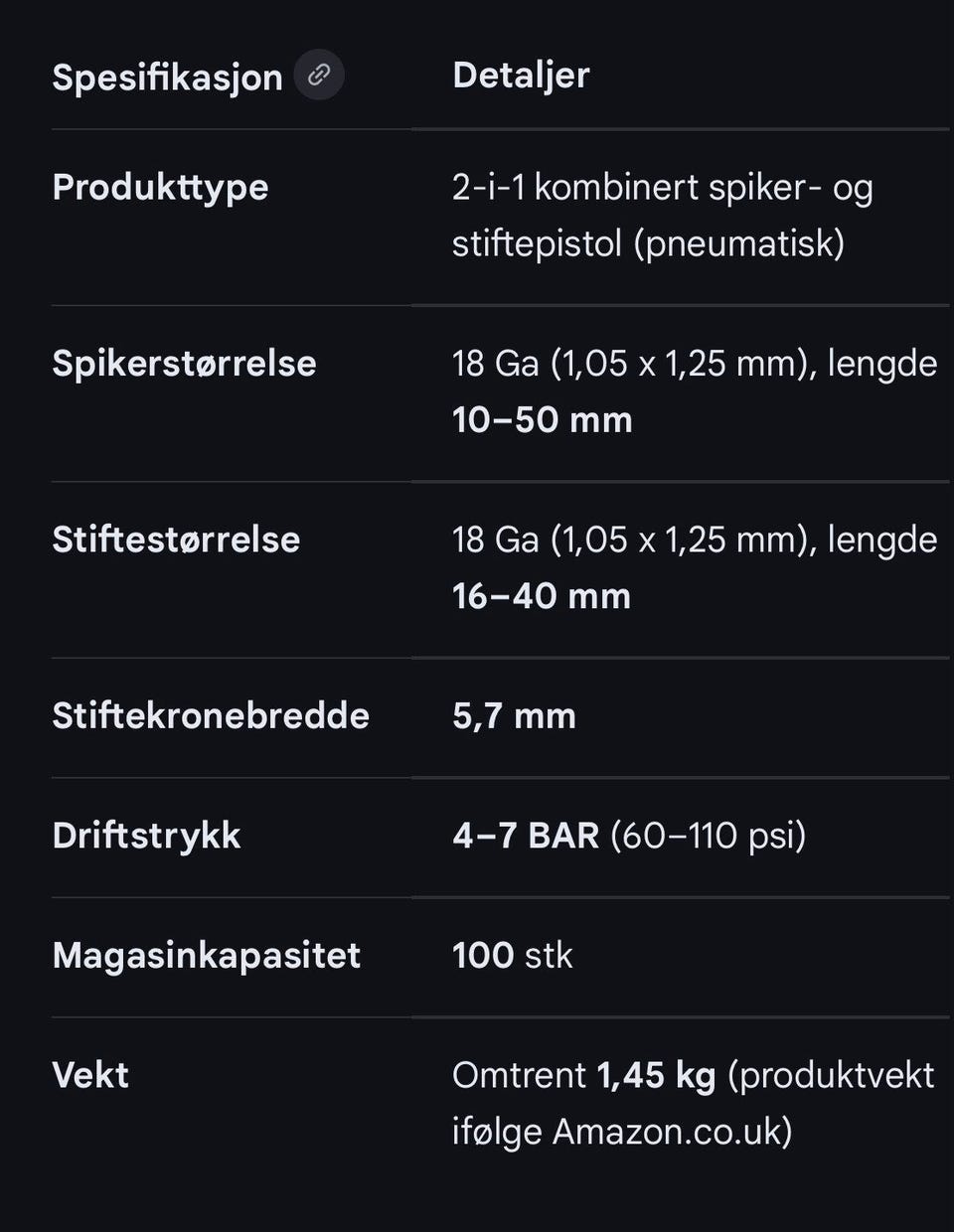
Task: Click the Spesifikasjon column header
Action: [x=167, y=77]
